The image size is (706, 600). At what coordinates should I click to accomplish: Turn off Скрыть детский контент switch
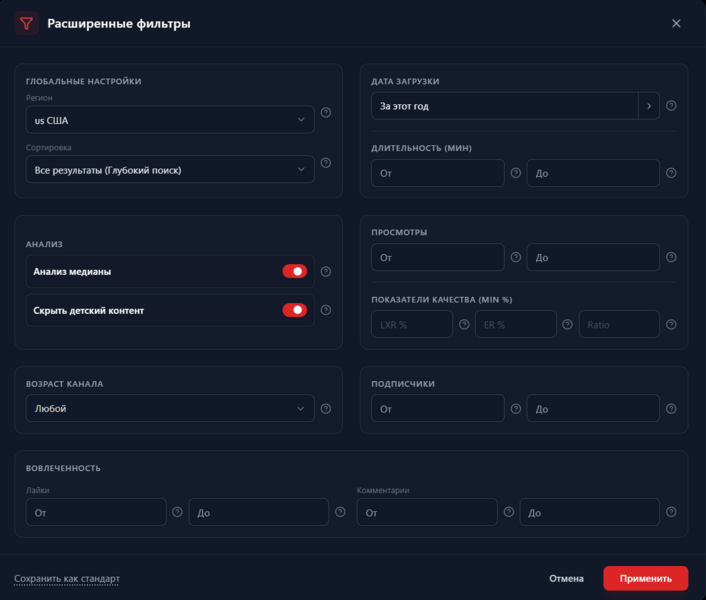295,310
